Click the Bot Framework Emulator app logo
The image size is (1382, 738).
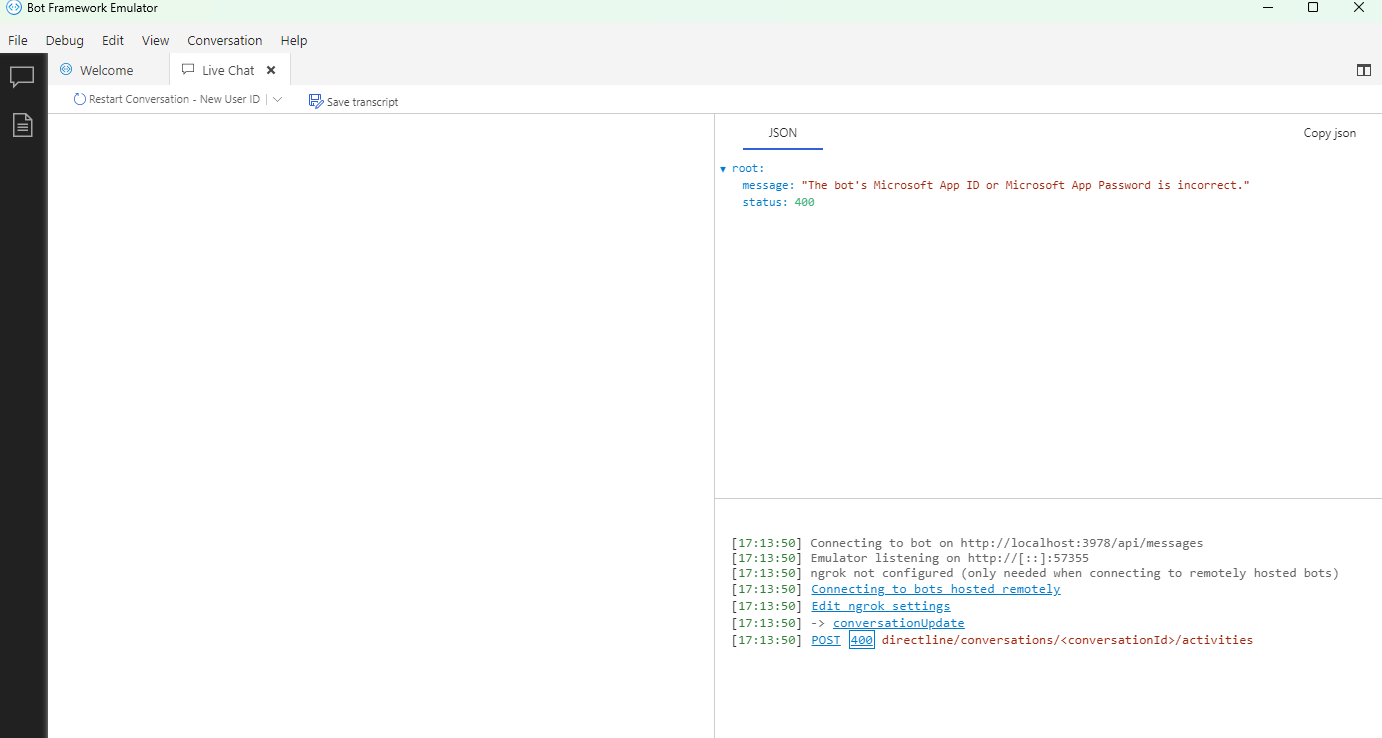tap(14, 8)
